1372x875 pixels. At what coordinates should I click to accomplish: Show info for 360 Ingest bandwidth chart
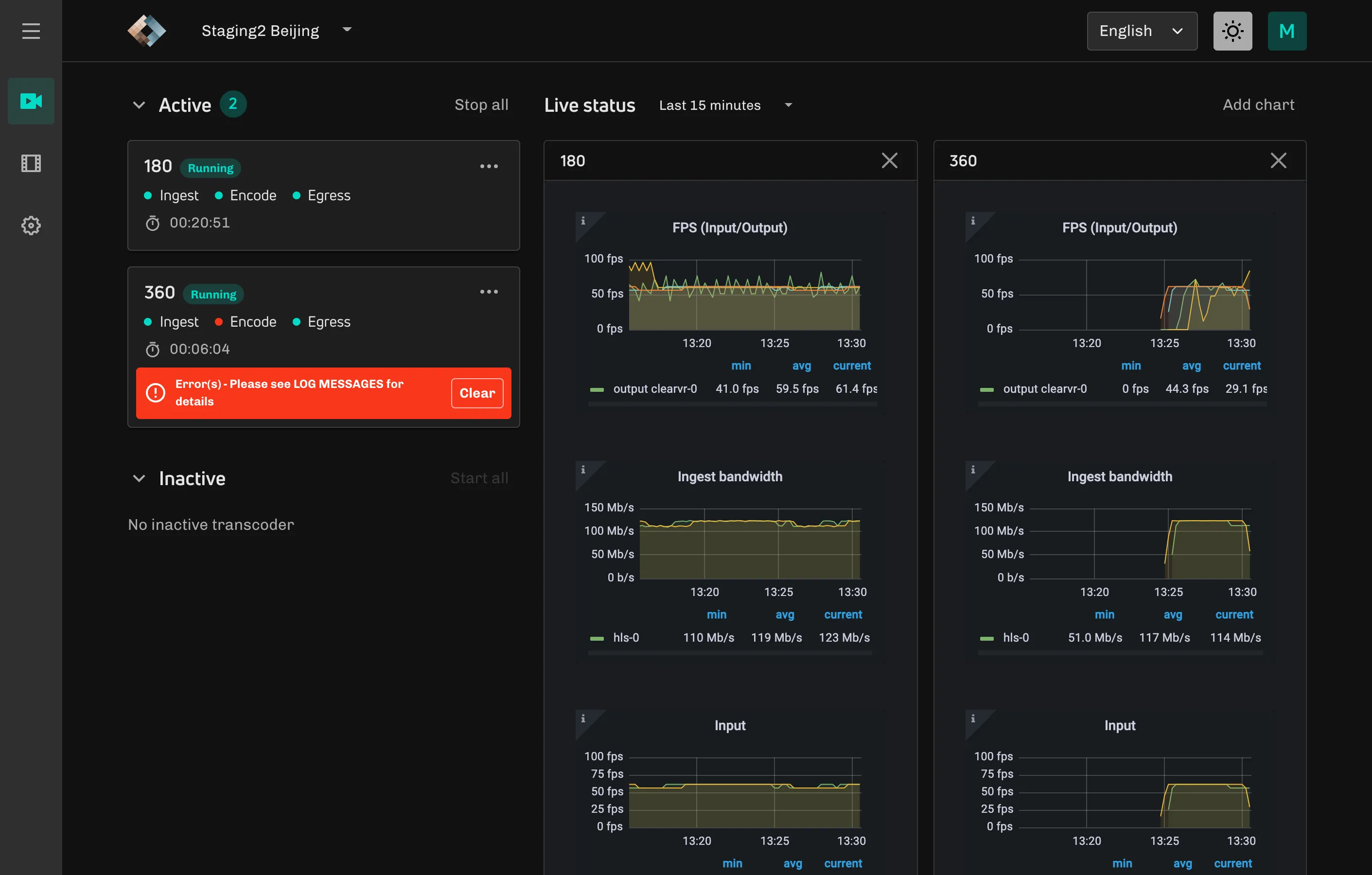point(972,470)
